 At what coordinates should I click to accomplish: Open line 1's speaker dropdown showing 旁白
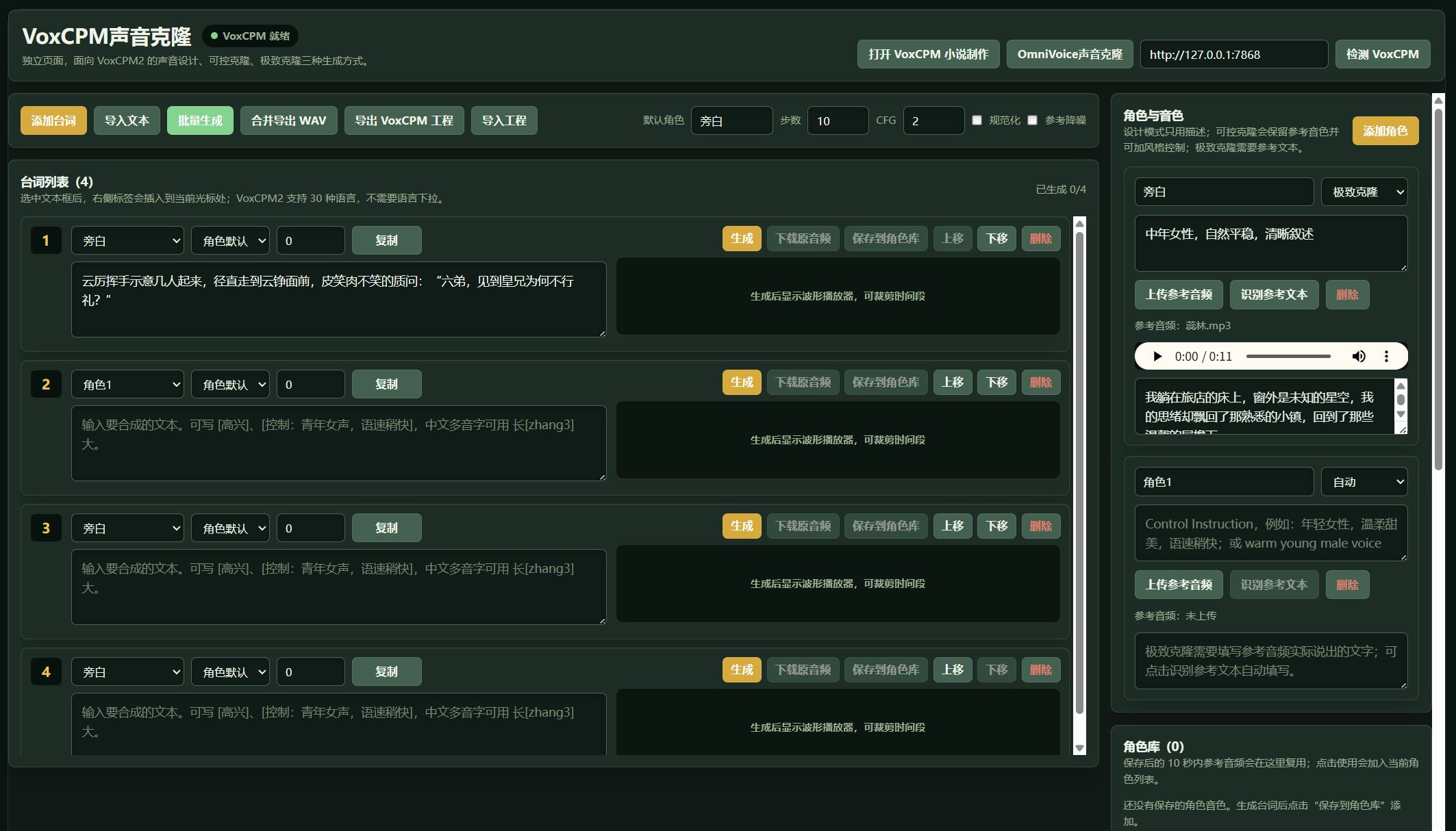pyautogui.click(x=127, y=240)
